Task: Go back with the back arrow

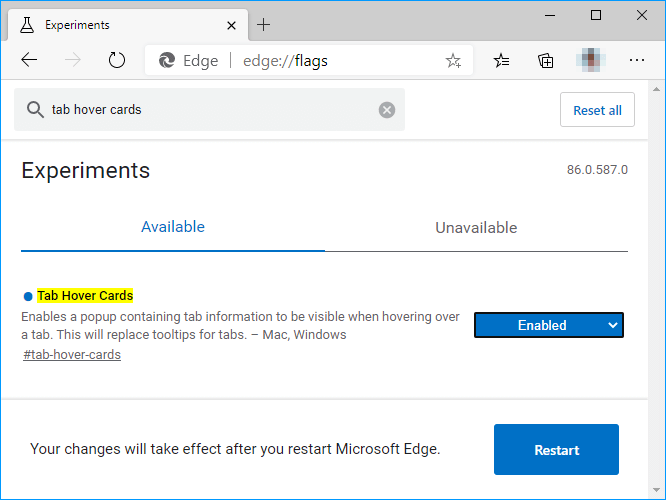Action: (29, 60)
